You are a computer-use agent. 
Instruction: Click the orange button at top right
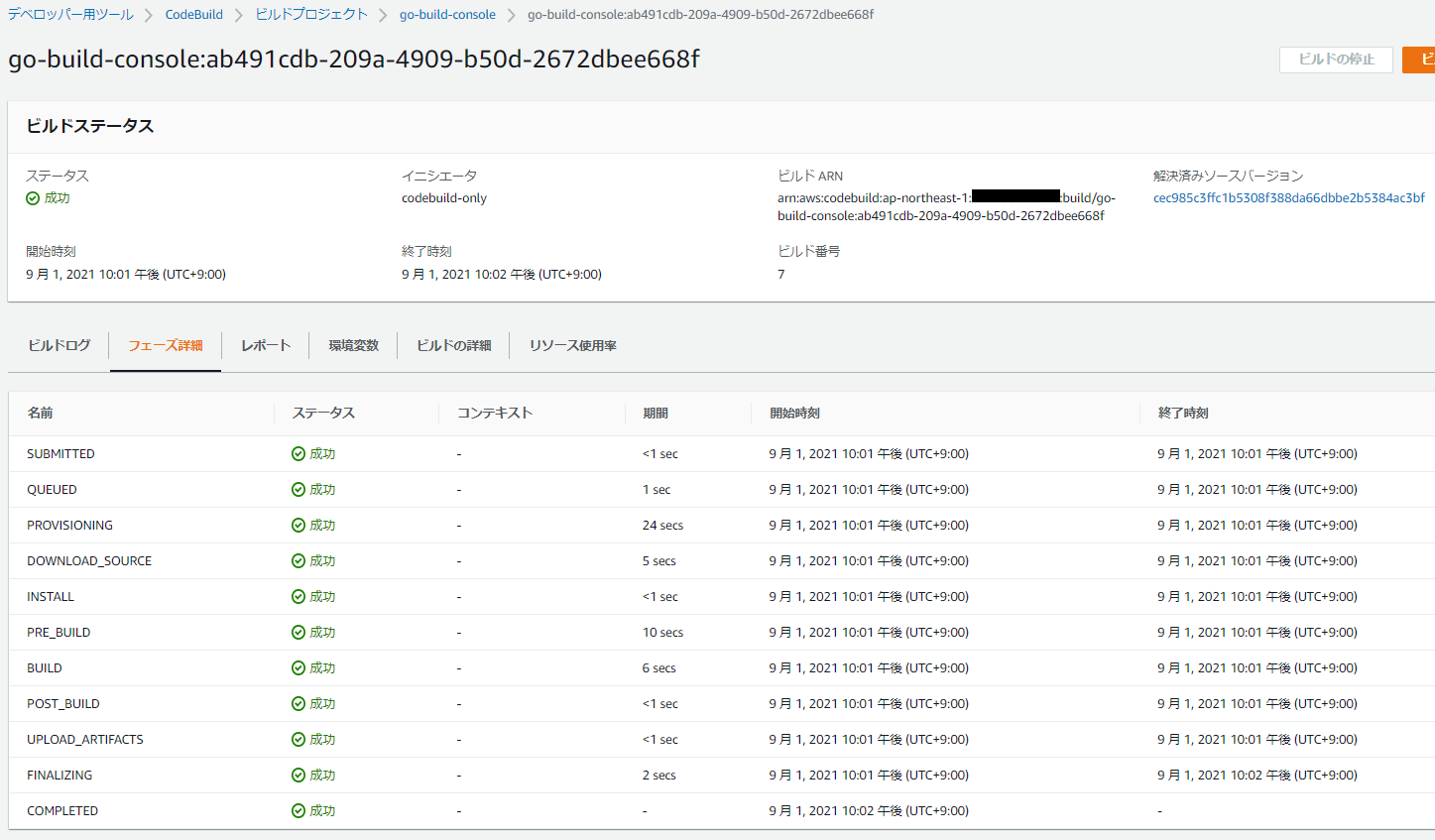1419,60
